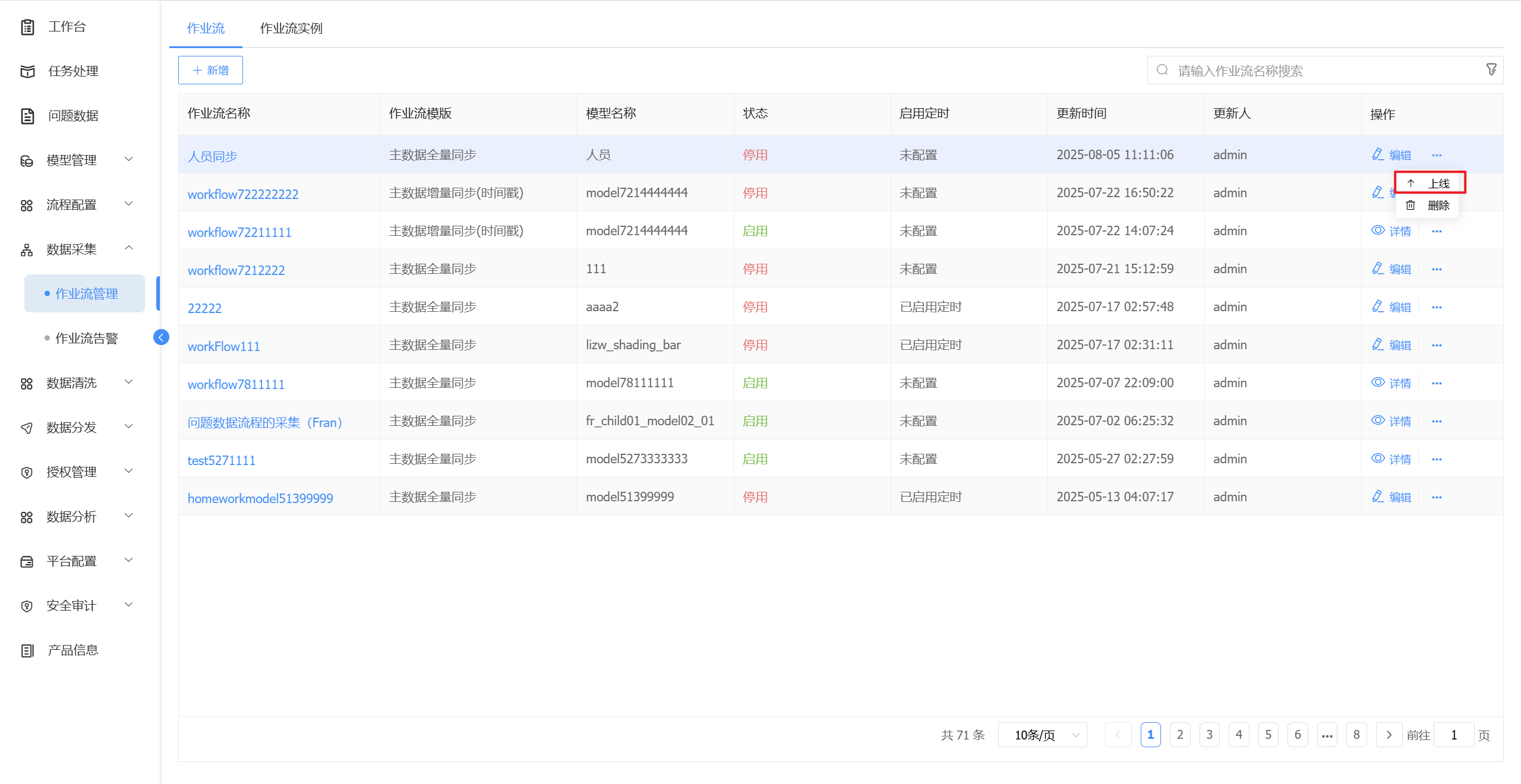Open more options for workflow7811111 row
The width and height of the screenshot is (1521, 784).
1437,383
